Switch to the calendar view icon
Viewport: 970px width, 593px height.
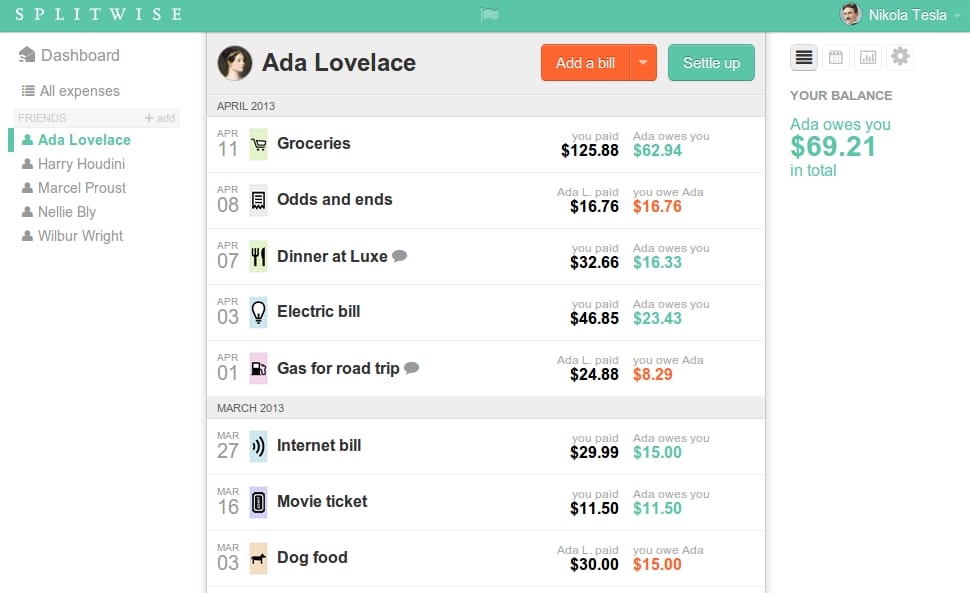(836, 58)
